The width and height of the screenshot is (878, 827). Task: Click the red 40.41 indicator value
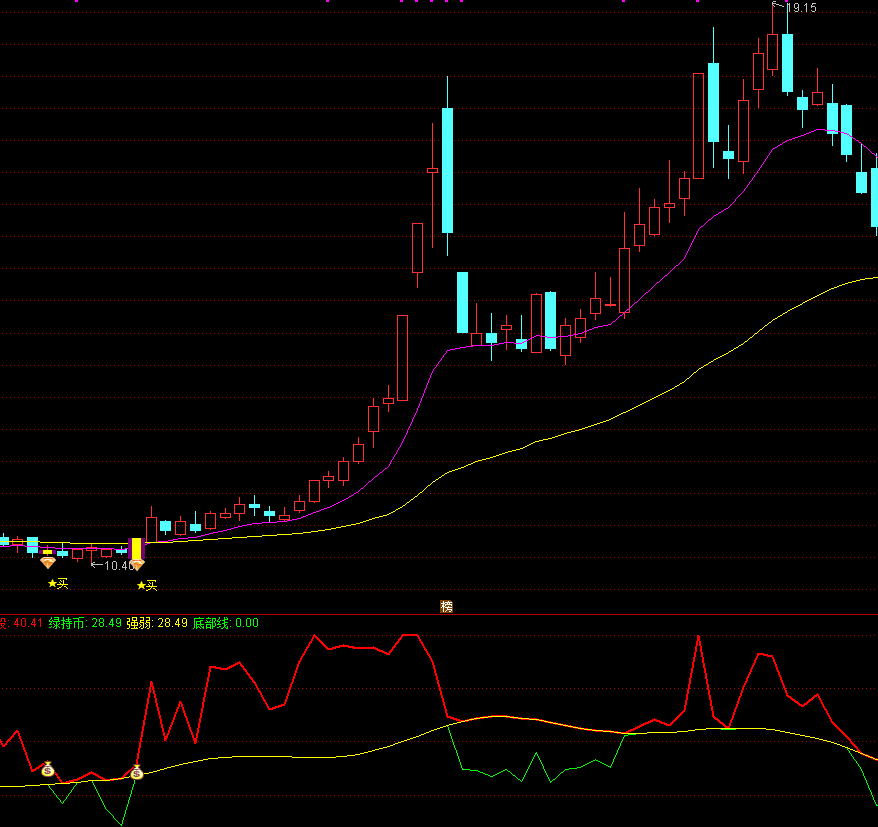click(x=27, y=623)
